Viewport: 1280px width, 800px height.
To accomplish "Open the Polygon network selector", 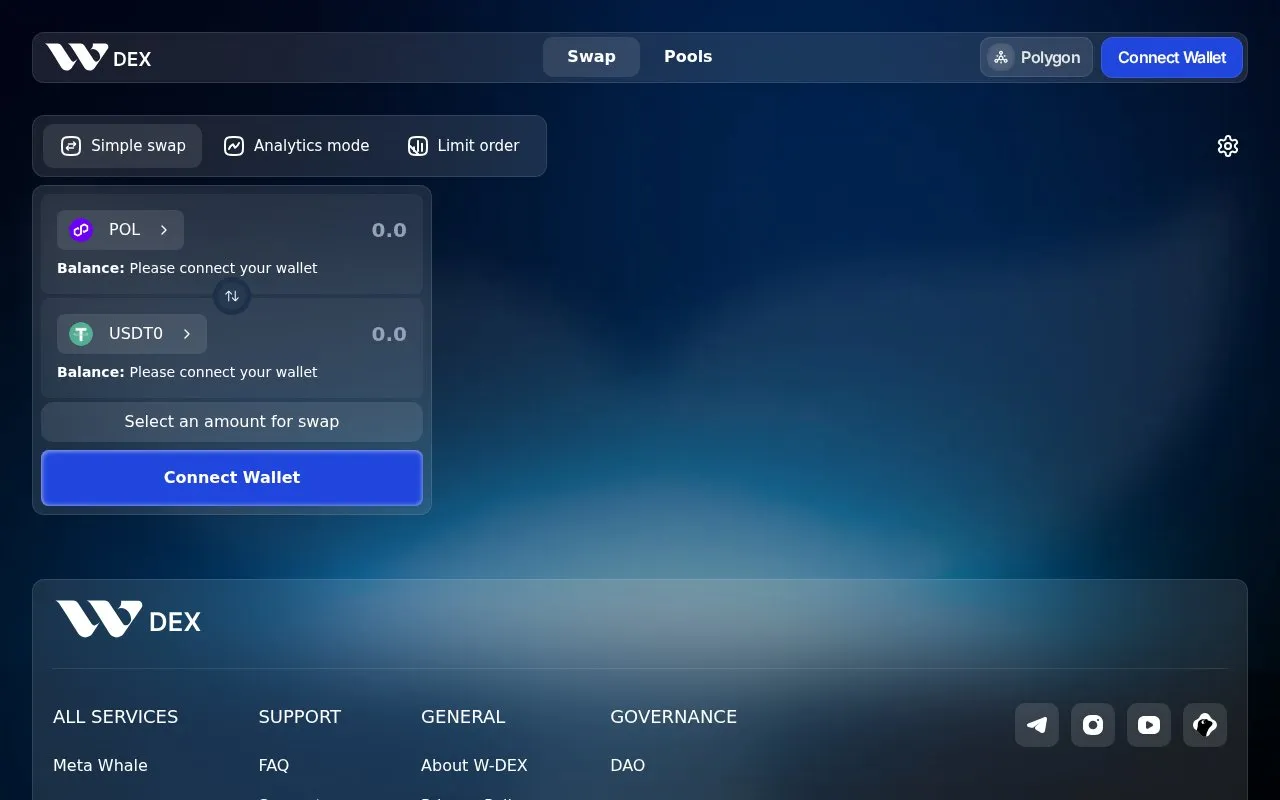I will (1036, 57).
